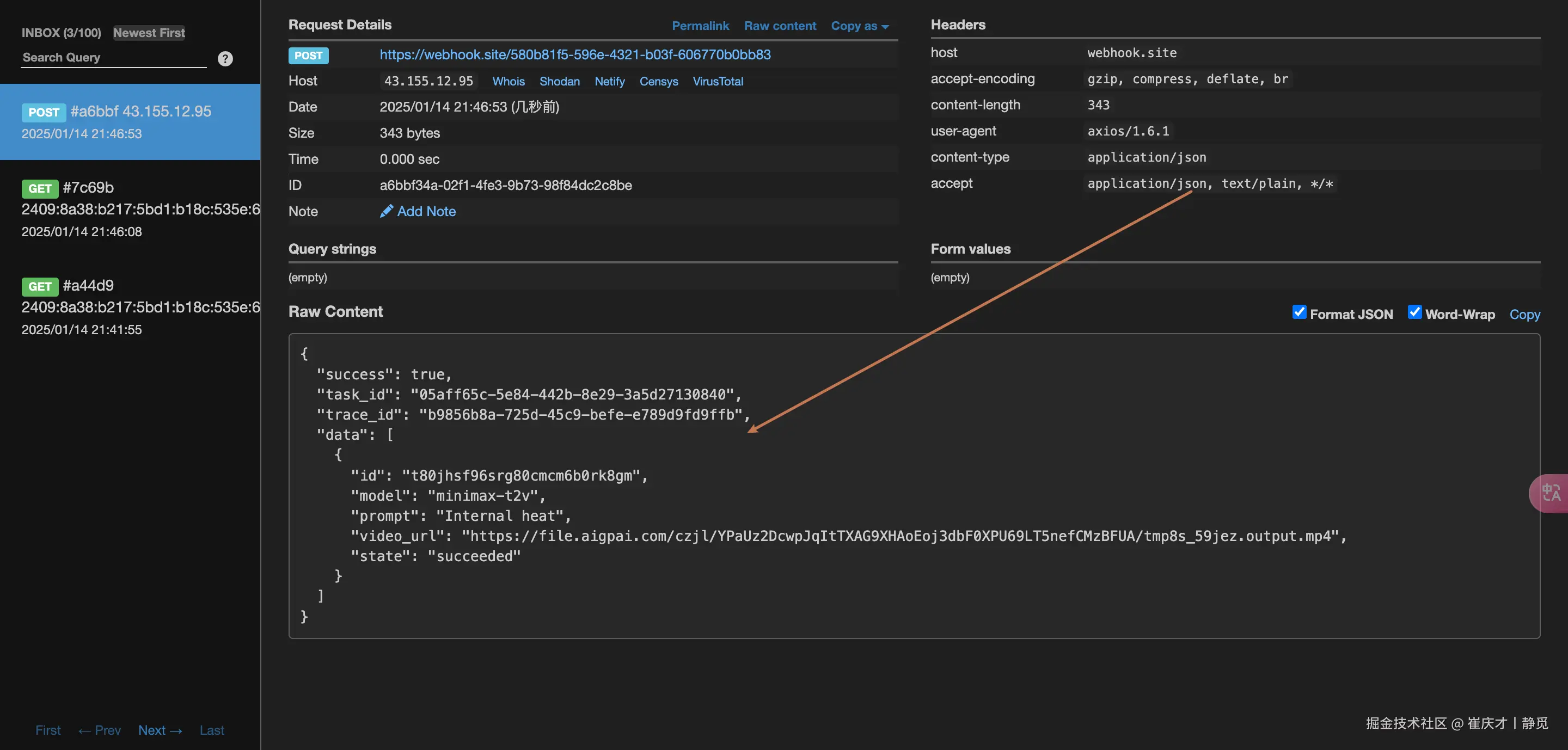Uncheck the Format JSON checkbox
Screen dimensions: 1568x750
1299,312
